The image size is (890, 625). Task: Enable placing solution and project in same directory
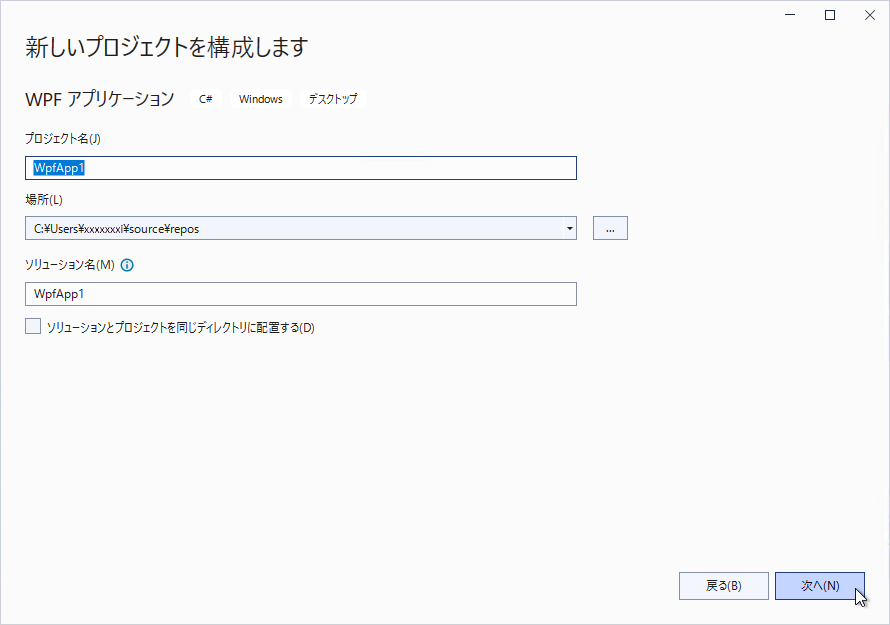33,326
